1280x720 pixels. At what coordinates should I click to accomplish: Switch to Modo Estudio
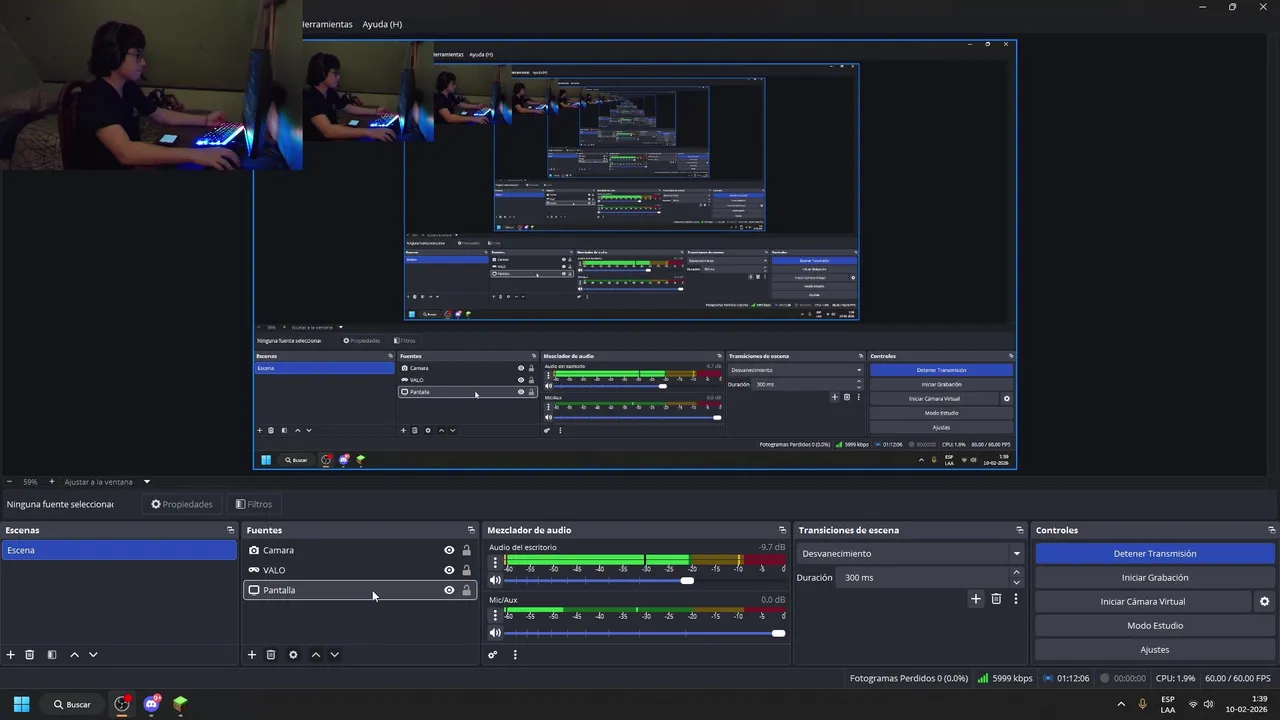pyautogui.click(x=1155, y=626)
